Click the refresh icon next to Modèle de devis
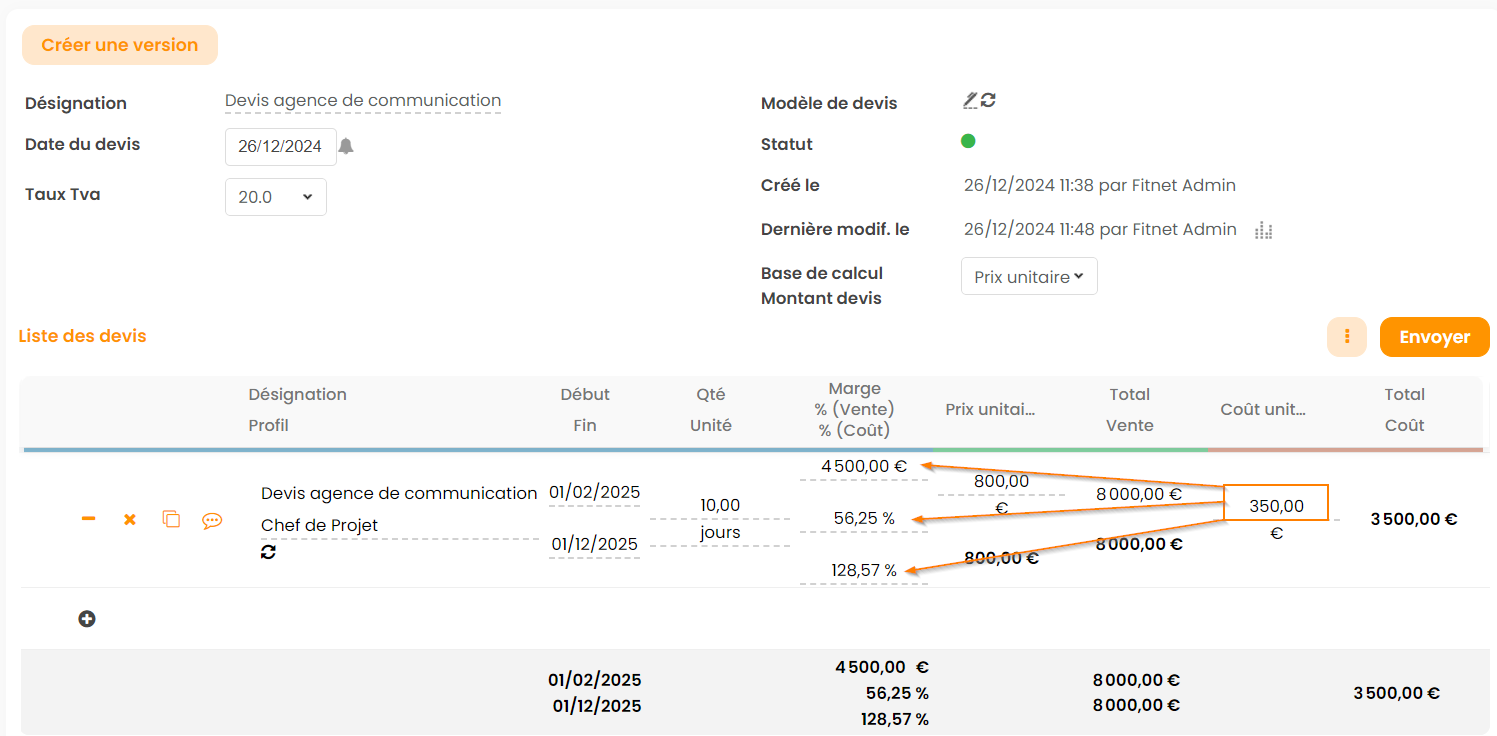This screenshot has height=736, width=1497. coord(988,100)
